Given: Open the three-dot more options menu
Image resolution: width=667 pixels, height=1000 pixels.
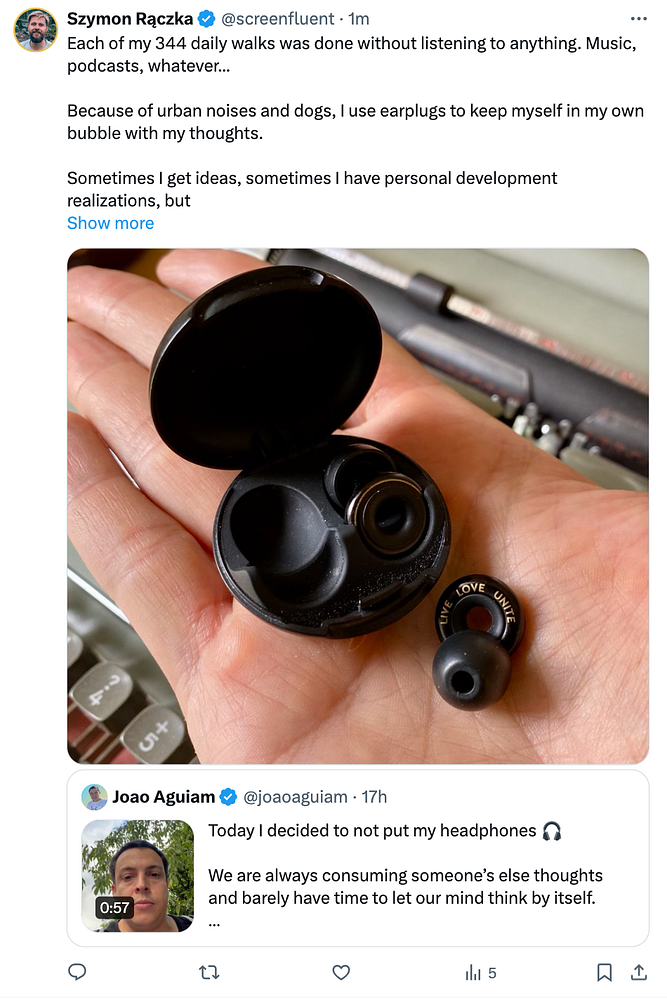Looking at the screenshot, I should pyautogui.click(x=638, y=18).
